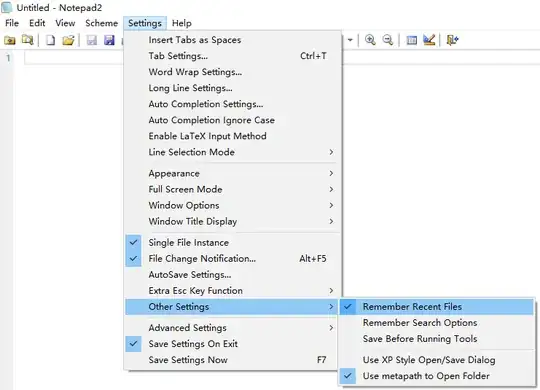Open the Help menu
540x390 pixels.
(x=181, y=23)
